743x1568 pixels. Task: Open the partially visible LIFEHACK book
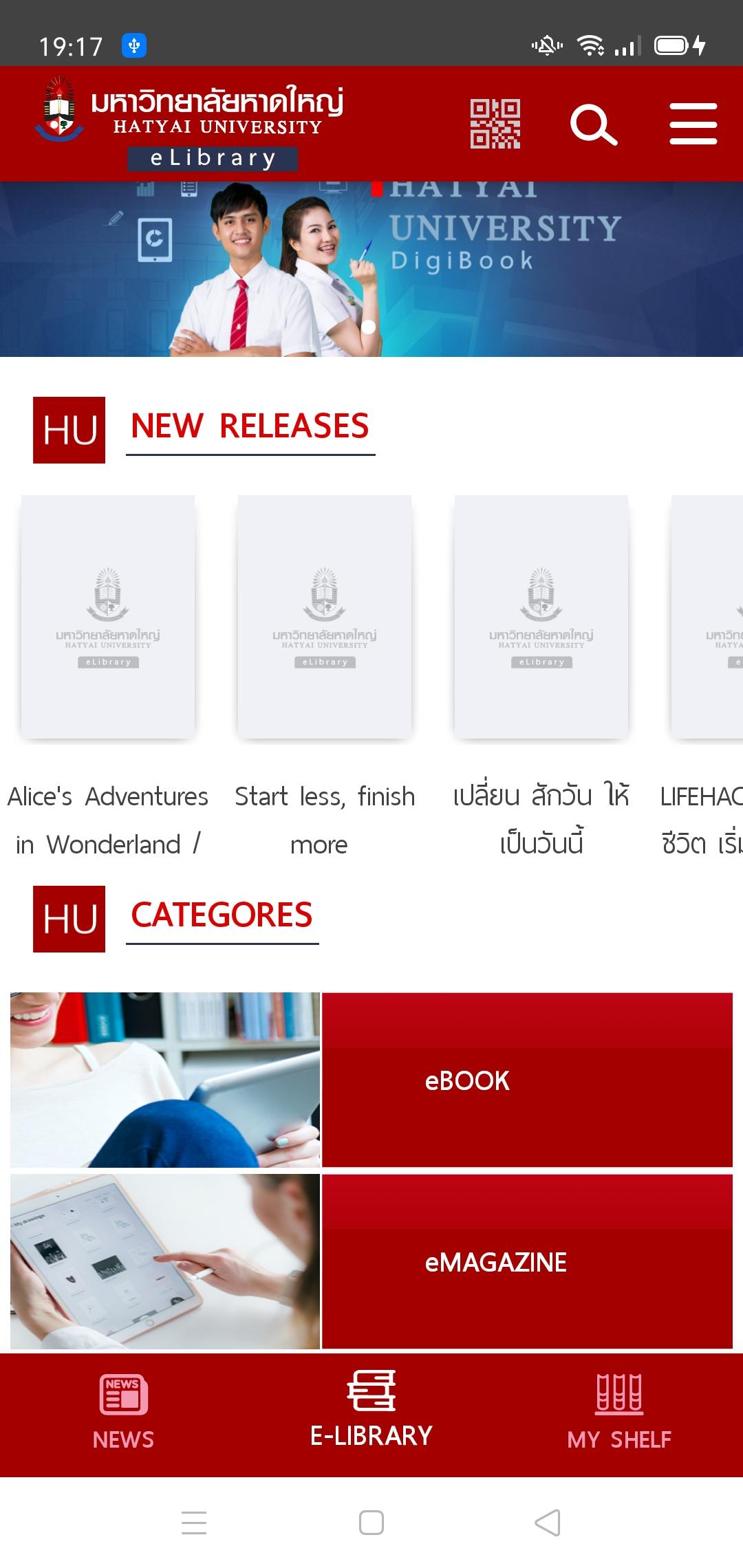click(x=707, y=617)
